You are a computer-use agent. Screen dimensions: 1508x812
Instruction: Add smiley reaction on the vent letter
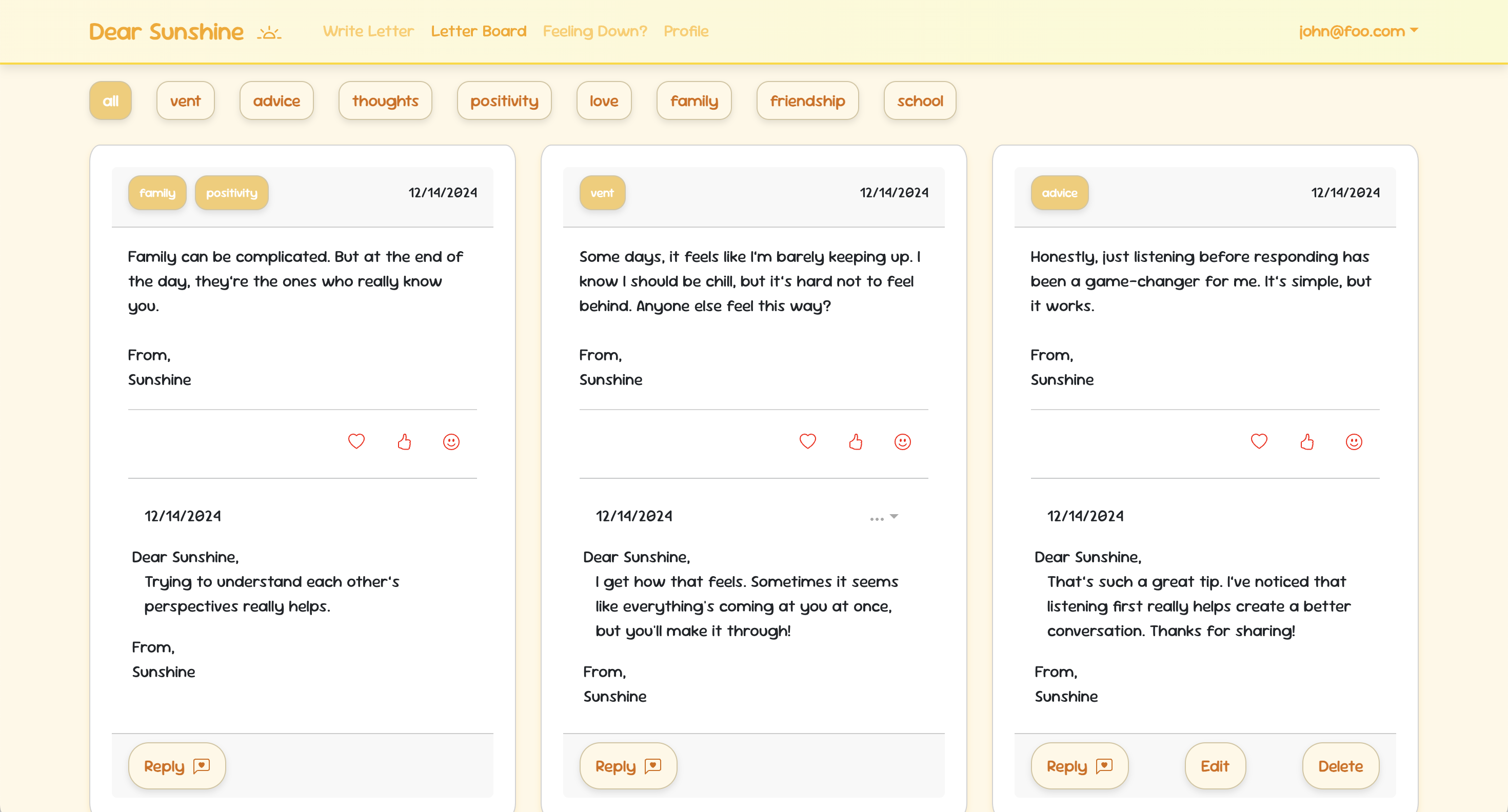click(x=903, y=442)
